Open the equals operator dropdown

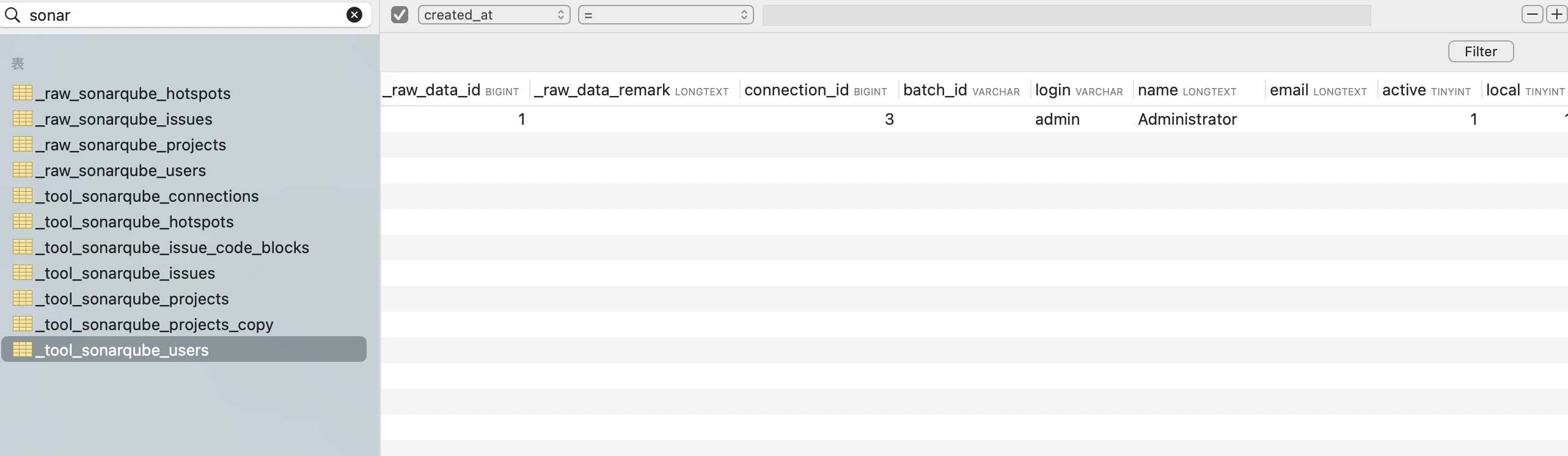[x=665, y=15]
